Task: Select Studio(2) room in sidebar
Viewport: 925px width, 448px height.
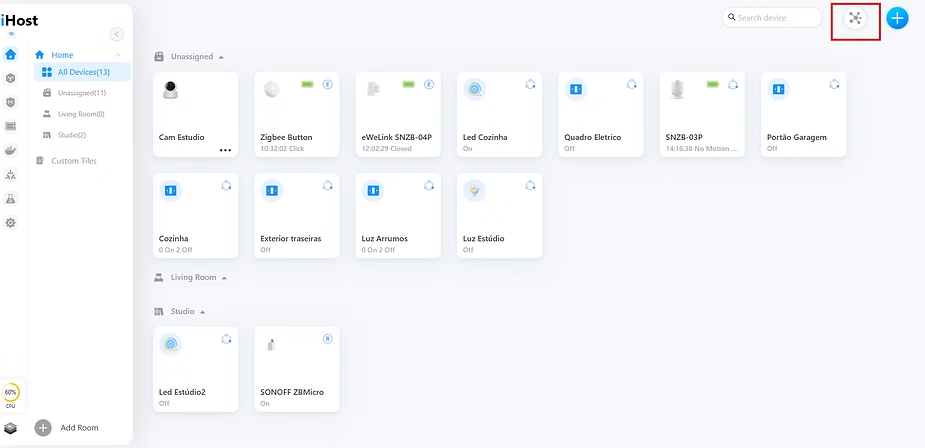Action: click(x=71, y=135)
